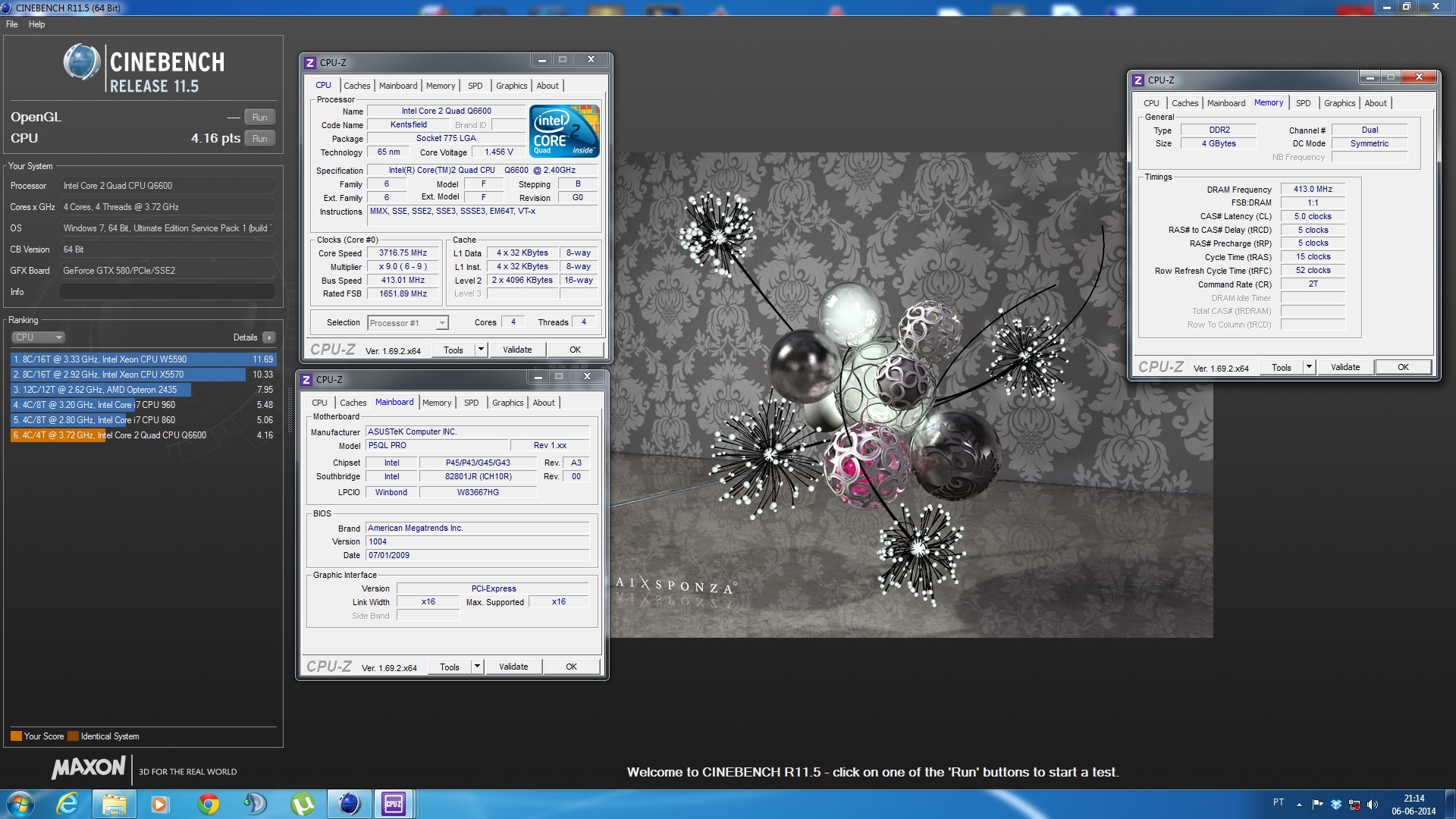Click the Intel Core 2 Quad logo badge
1456x819 pixels.
click(565, 131)
